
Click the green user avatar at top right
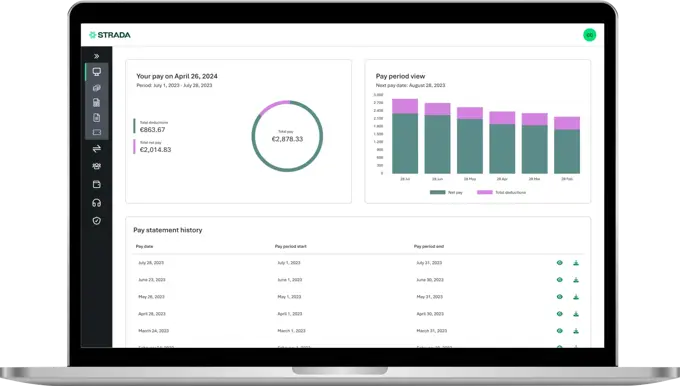pos(589,35)
